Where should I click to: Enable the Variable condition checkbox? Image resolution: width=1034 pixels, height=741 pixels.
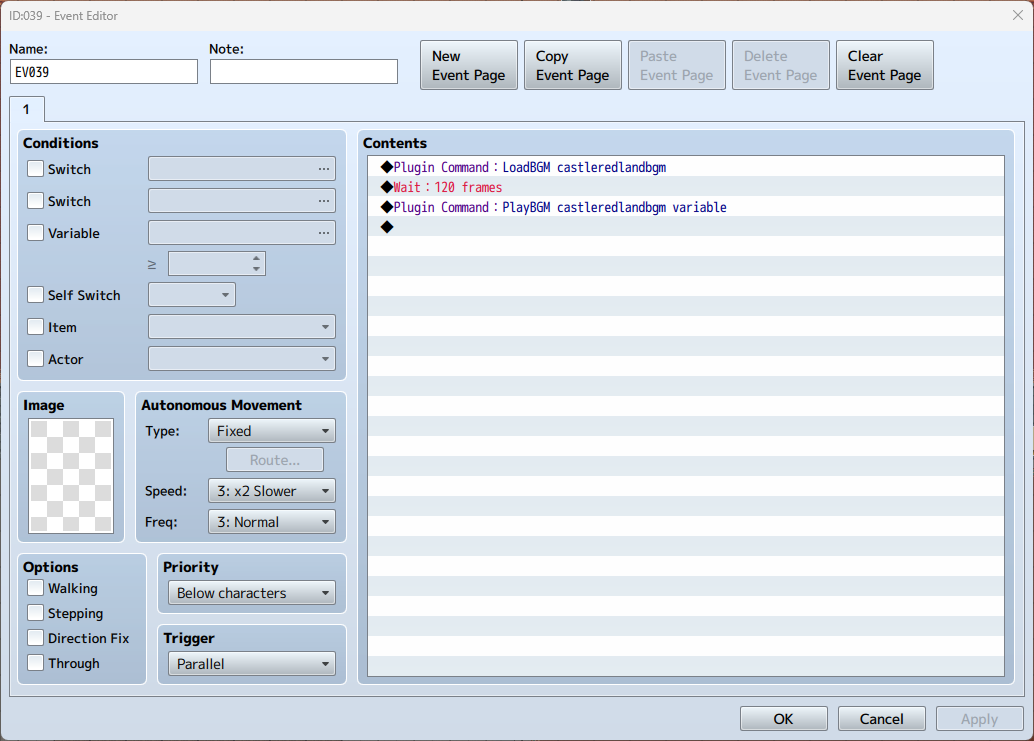(x=36, y=233)
